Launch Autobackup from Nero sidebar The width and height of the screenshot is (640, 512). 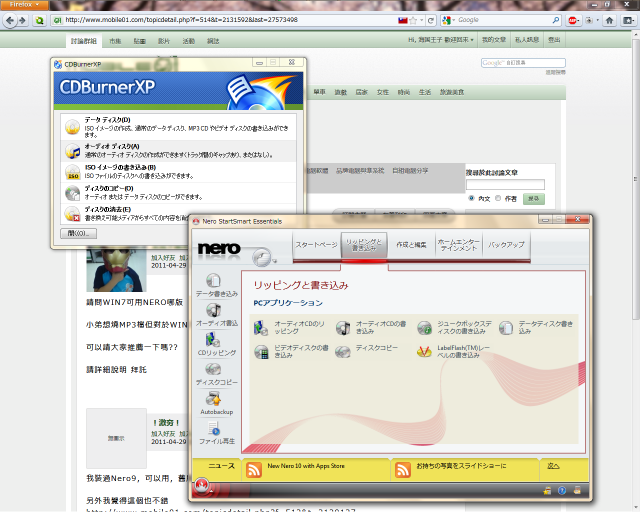click(x=216, y=403)
